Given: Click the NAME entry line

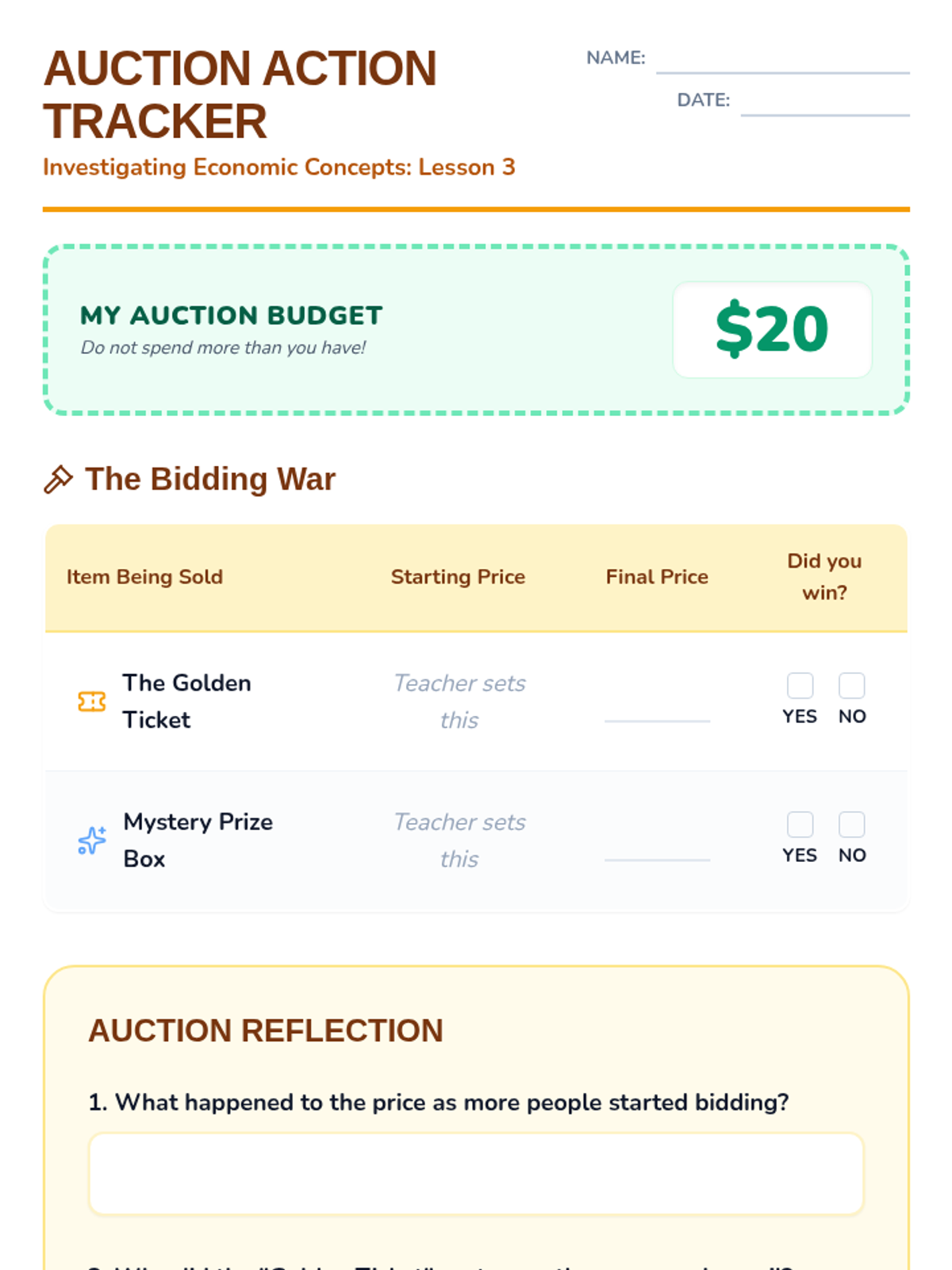Looking at the screenshot, I should (782, 62).
